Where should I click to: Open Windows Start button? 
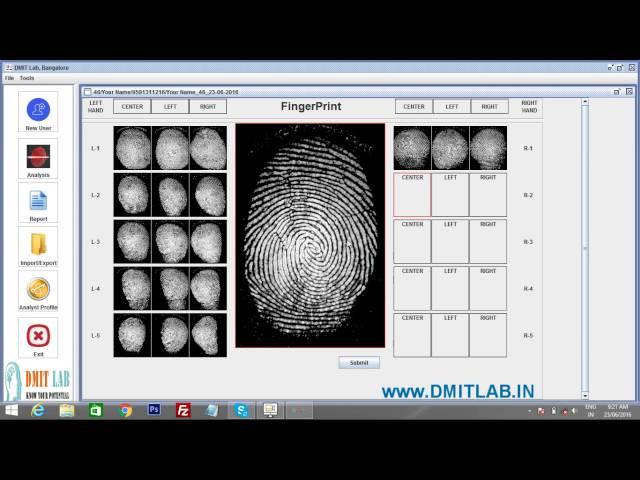pos(11,410)
